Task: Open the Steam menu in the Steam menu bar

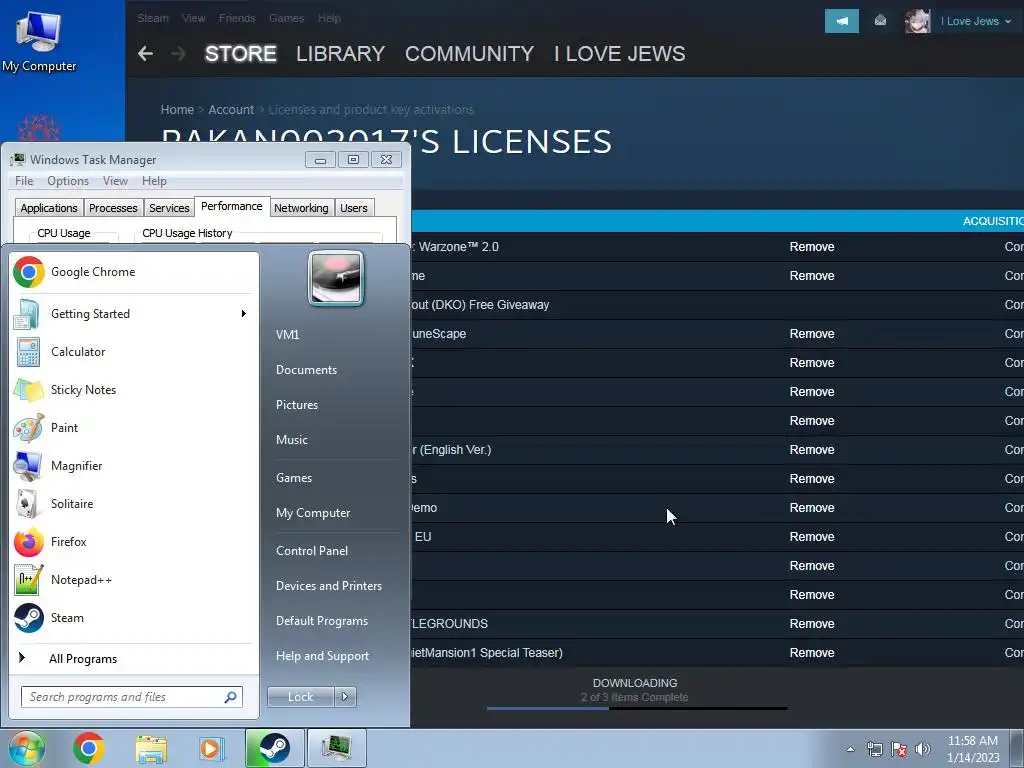Action: 153,18
